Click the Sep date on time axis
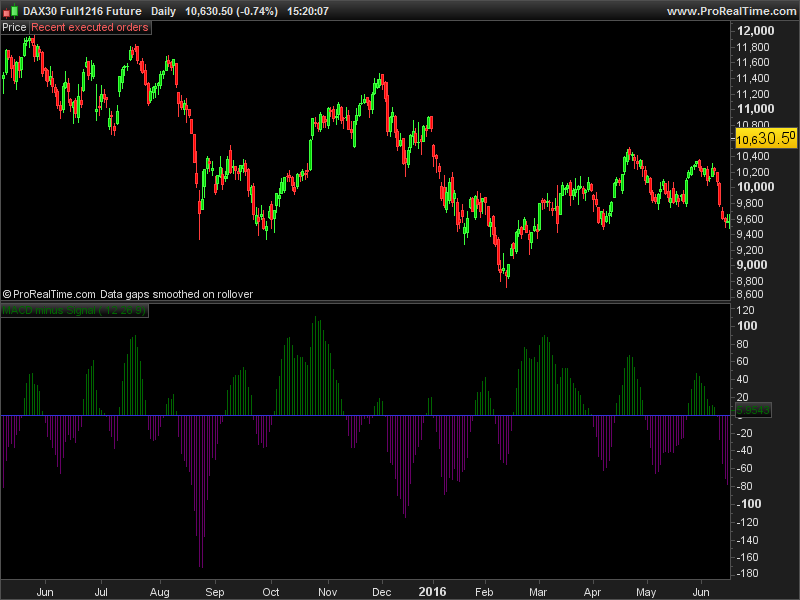The width and height of the screenshot is (800, 600). [215, 592]
